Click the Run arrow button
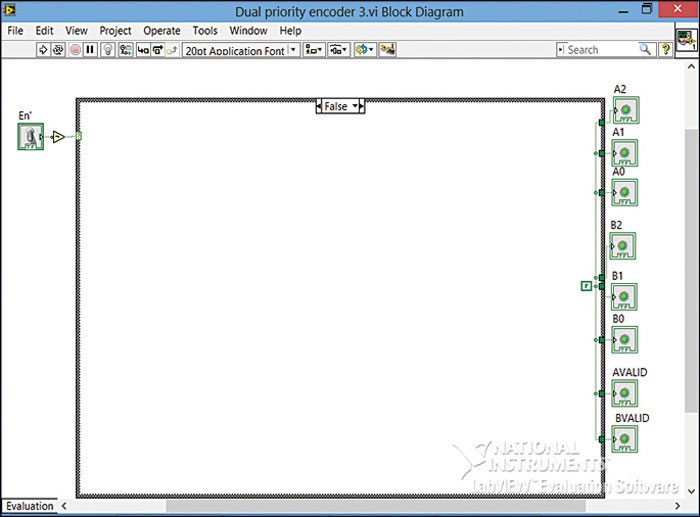This screenshot has height=517, width=700. click(x=43, y=49)
